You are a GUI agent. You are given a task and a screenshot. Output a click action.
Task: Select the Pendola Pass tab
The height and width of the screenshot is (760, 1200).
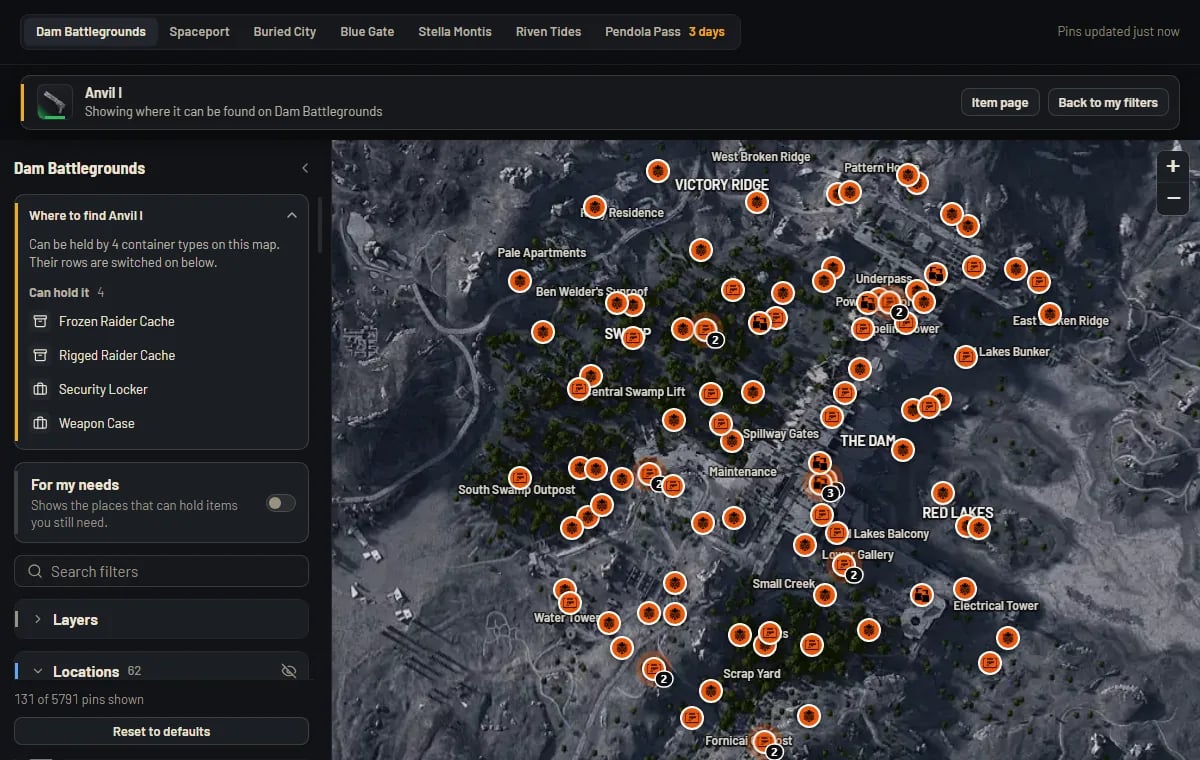(665, 31)
